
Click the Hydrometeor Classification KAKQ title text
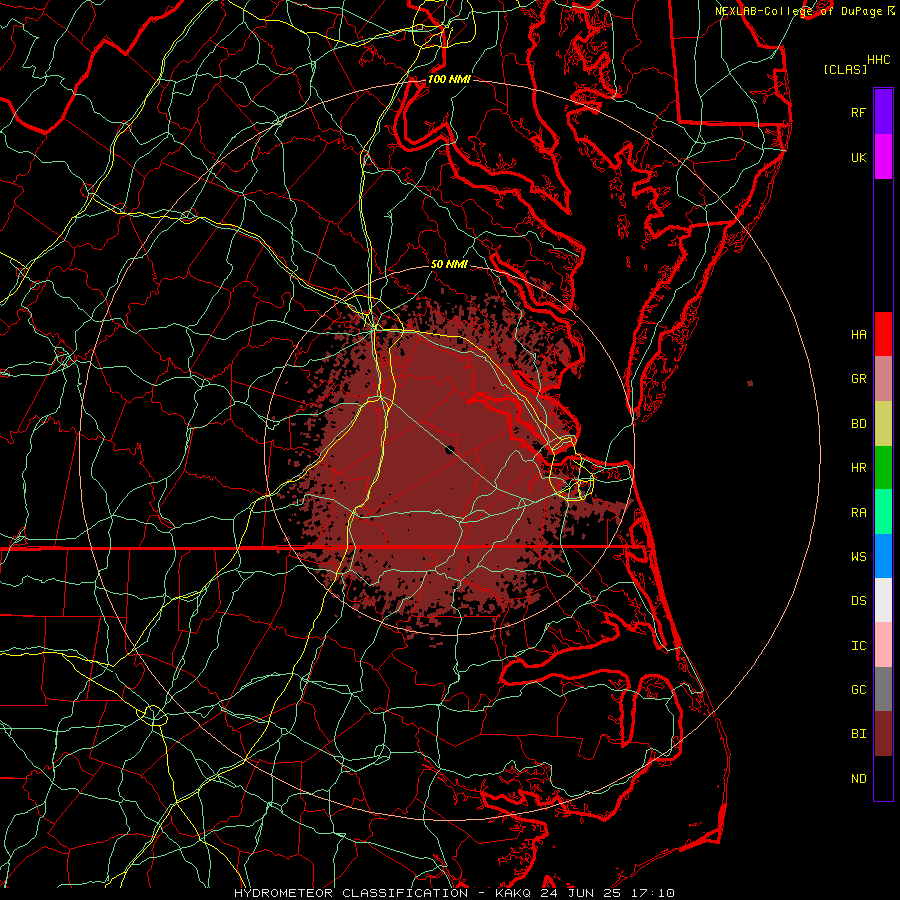point(454,893)
